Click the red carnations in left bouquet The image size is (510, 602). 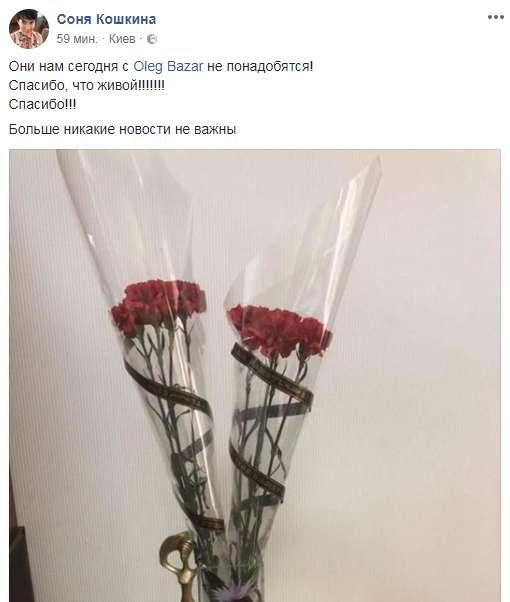pos(158,304)
